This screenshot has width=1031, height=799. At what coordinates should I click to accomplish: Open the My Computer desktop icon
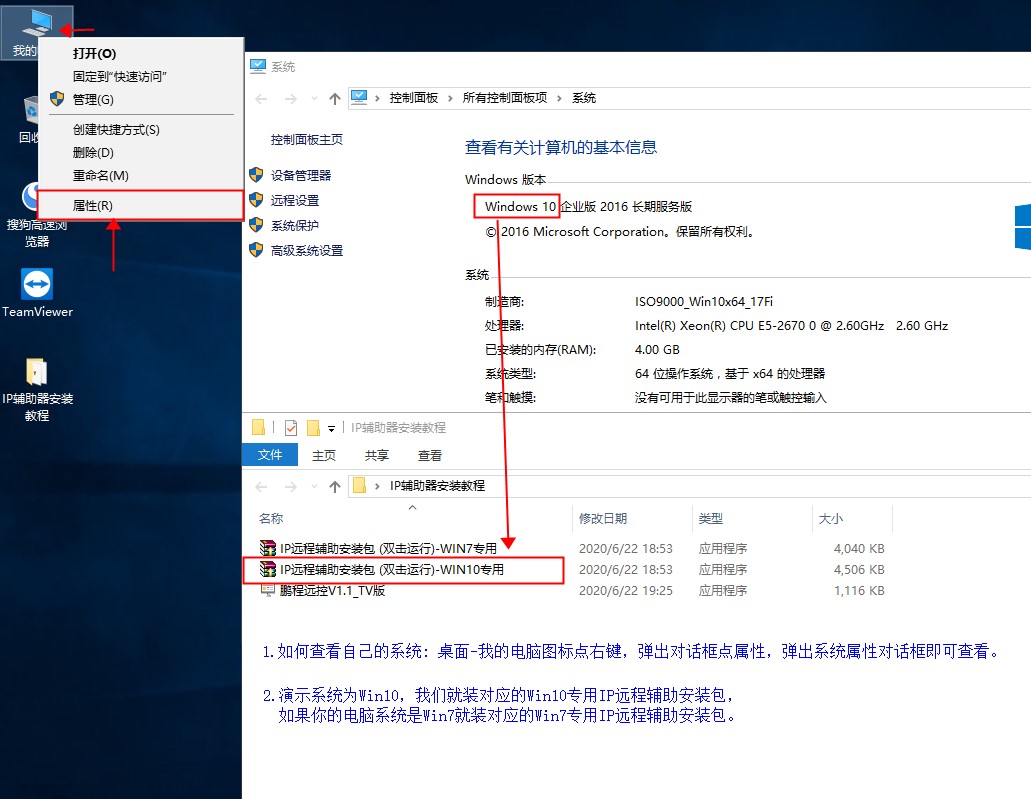(x=36, y=32)
